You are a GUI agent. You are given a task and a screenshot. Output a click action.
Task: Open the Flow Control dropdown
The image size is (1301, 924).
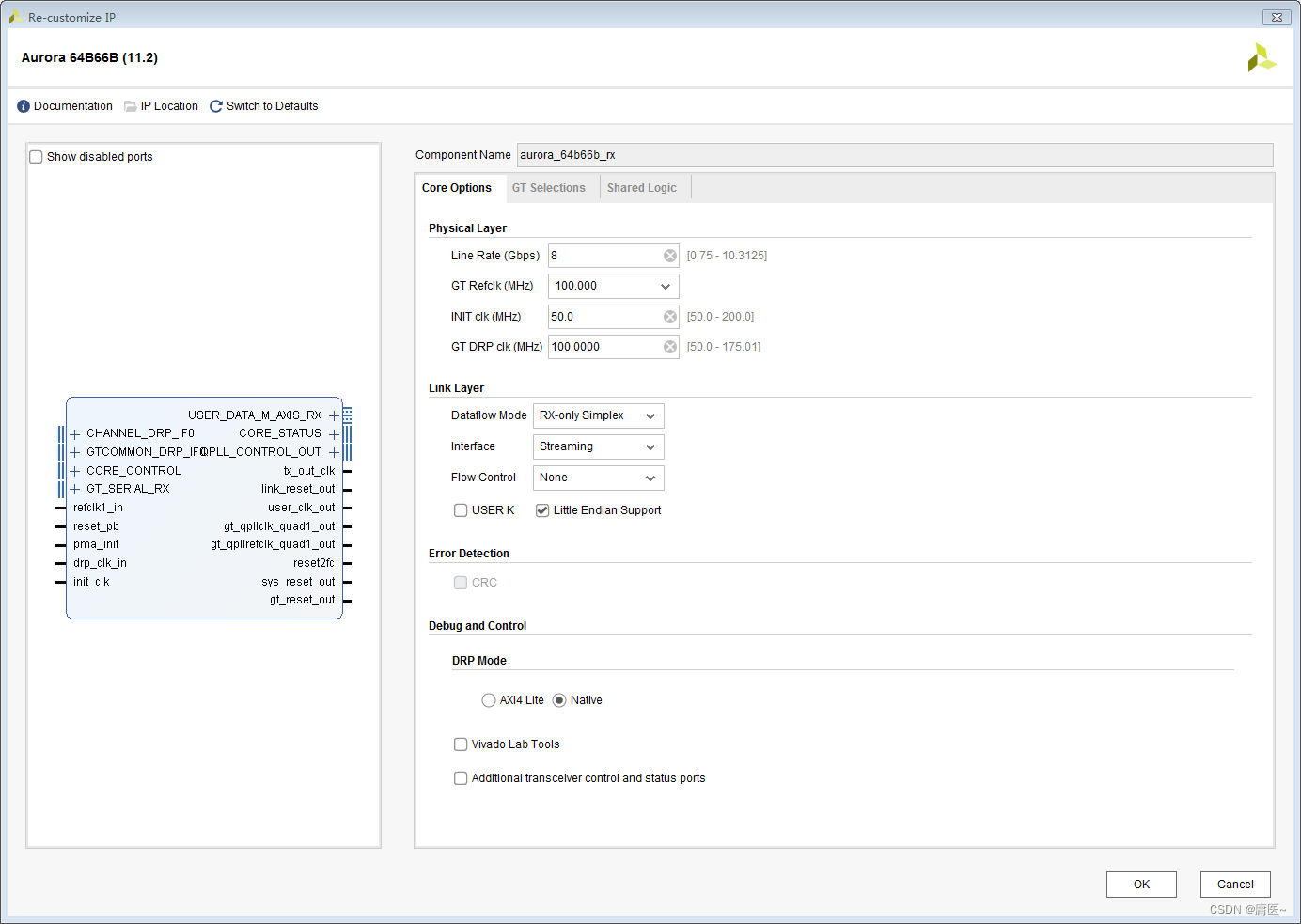[599, 478]
